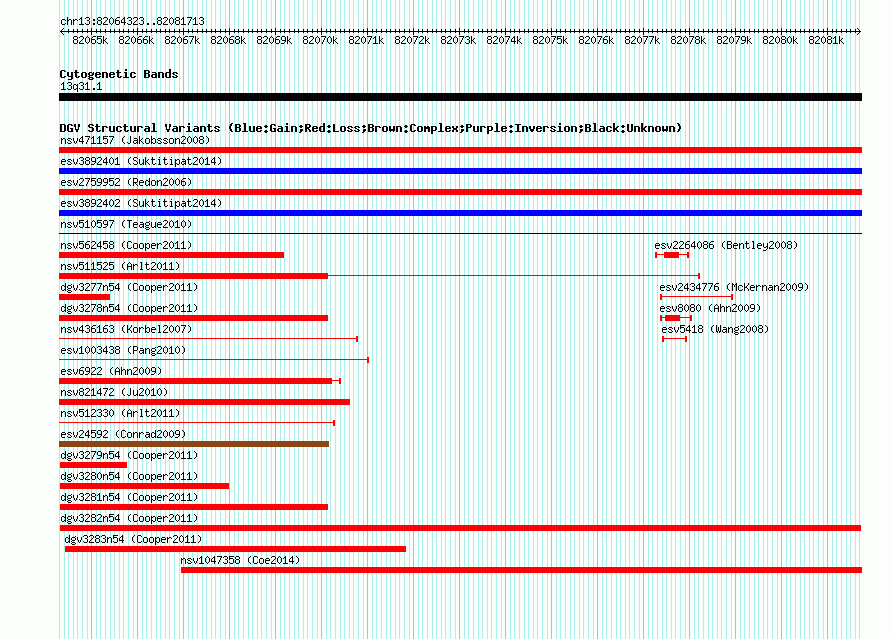Screen dimensions: 890x639
Task: Open dgv3277n54 (Cooper2011) variant
Action: pyautogui.click(x=129, y=287)
